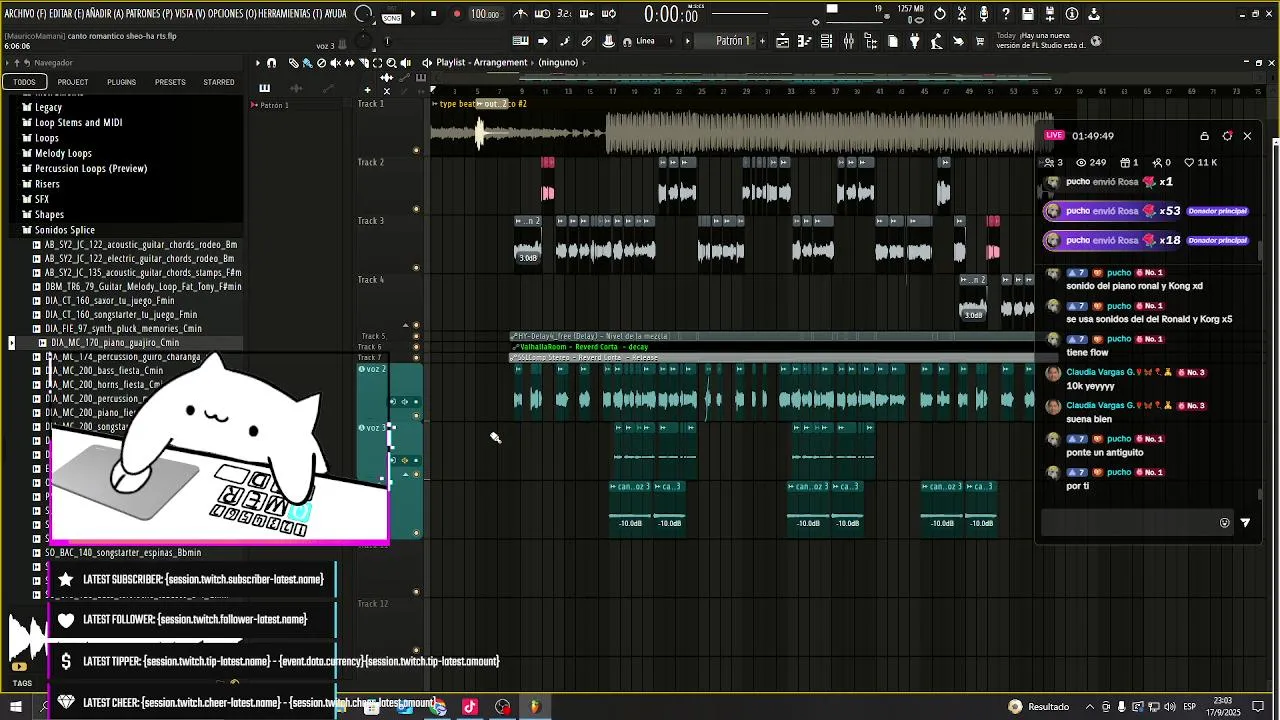Switch to the PLUGINS browser tab
Image resolution: width=1280 pixels, height=720 pixels.
click(x=121, y=82)
